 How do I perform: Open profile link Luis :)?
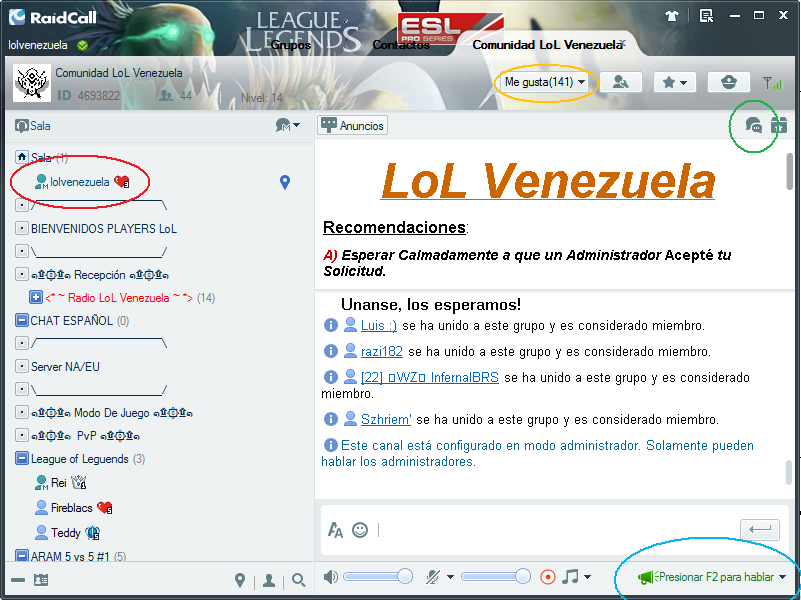(379, 325)
